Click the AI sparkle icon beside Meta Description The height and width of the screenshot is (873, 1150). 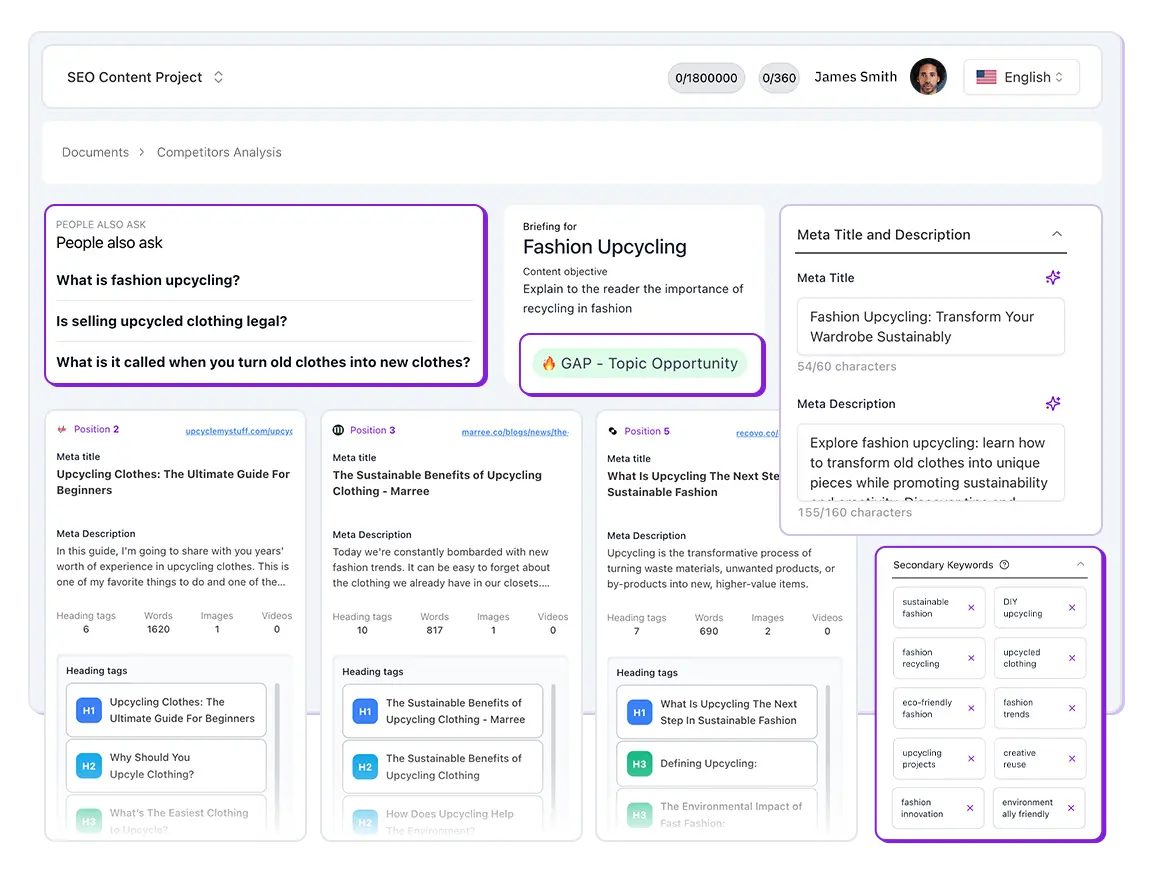[1052, 403]
